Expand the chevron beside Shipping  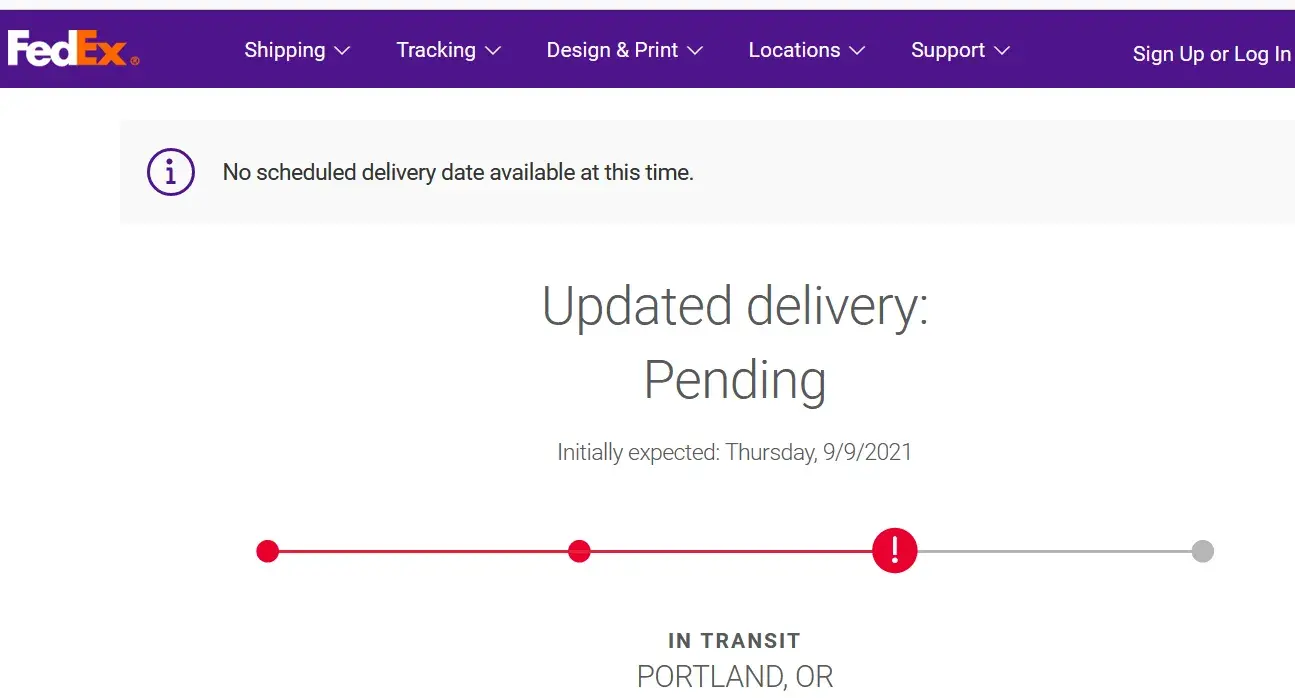tap(342, 50)
